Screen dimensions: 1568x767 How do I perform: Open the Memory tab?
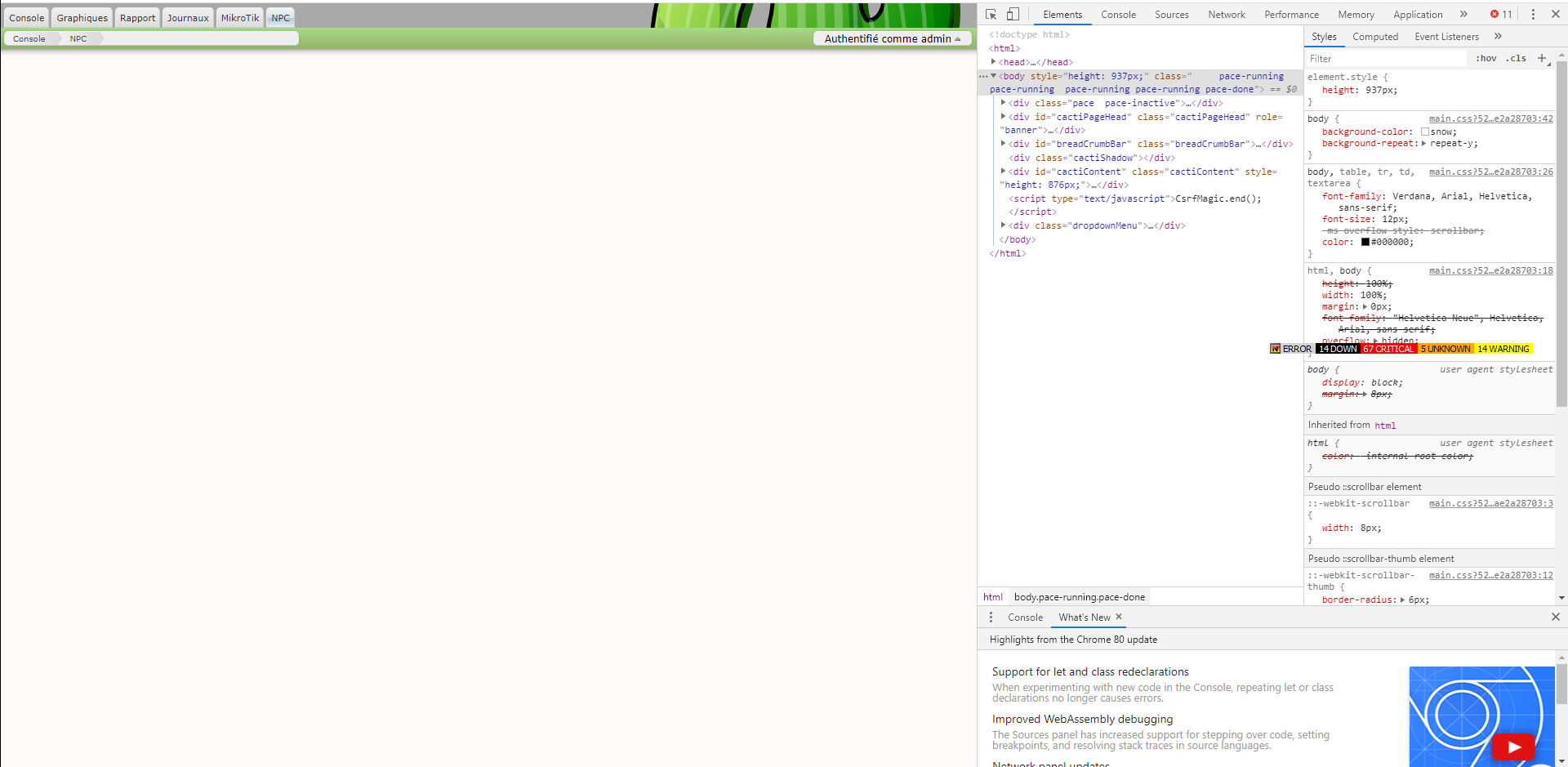point(1356,15)
